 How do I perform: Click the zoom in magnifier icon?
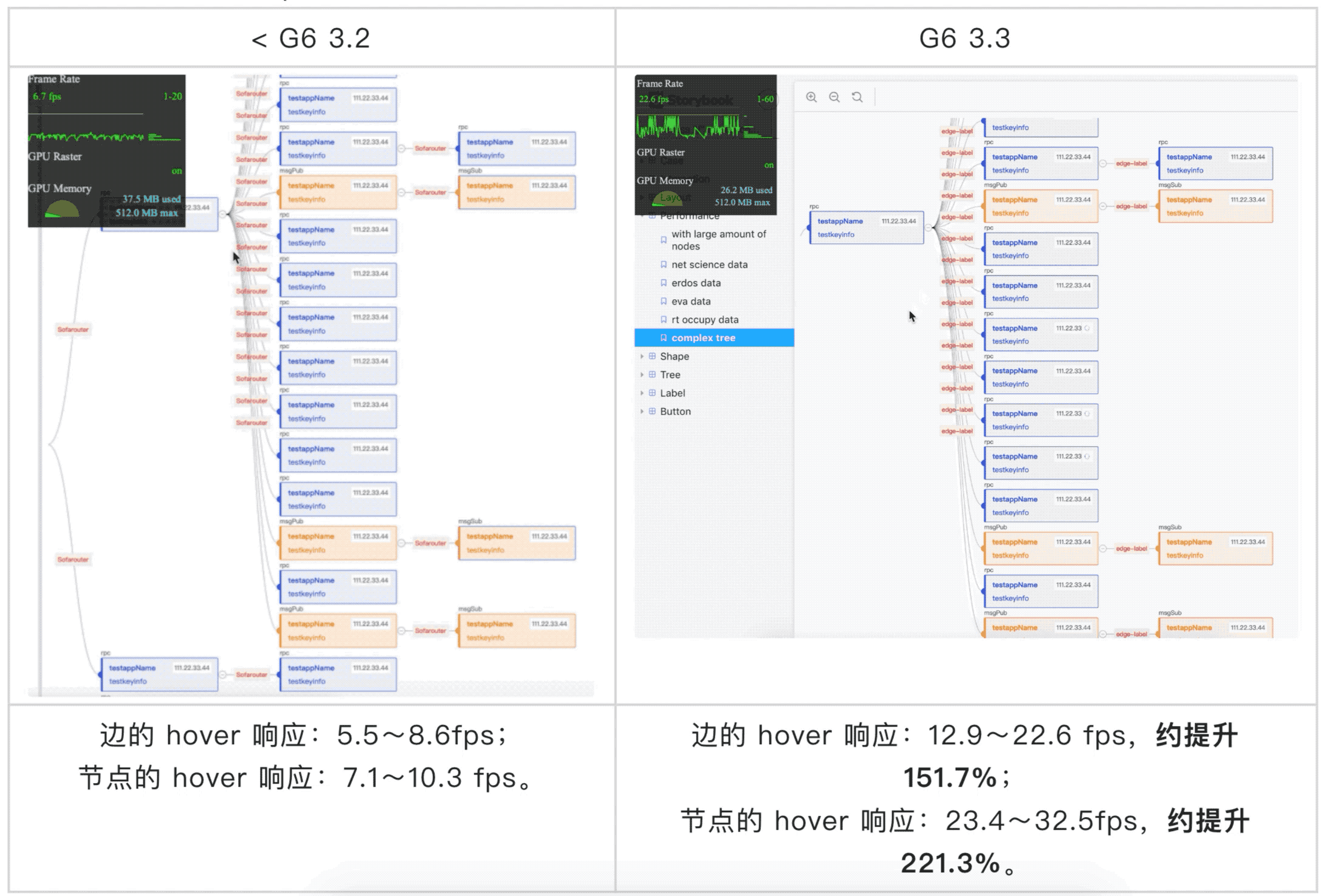(x=811, y=97)
